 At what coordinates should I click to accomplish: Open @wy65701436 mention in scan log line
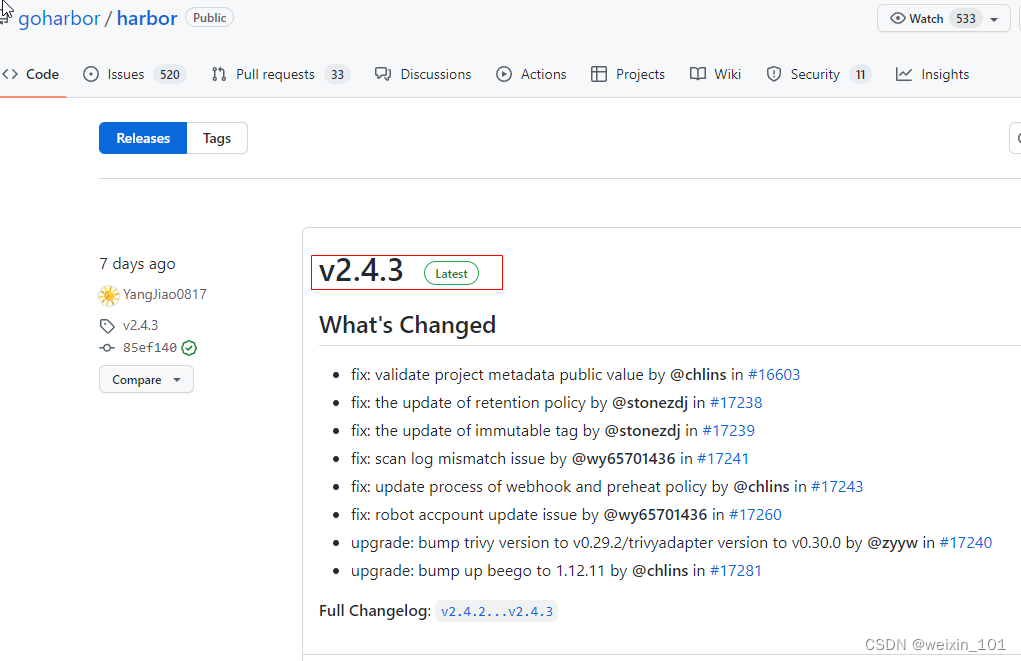623,458
